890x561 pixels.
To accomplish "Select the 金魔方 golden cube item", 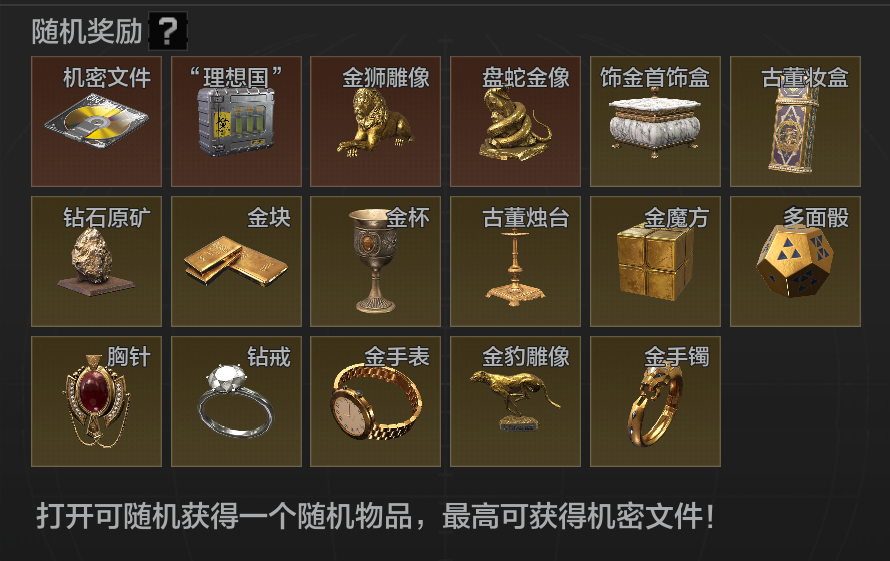I will 656,261.
